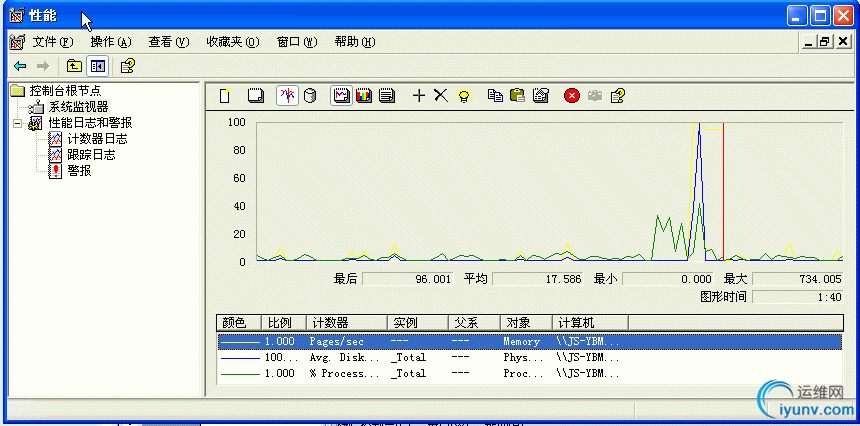Screen dimensions: 860x426
Task: Click the Forward arrow in the console toolbar
Action: pos(43,66)
